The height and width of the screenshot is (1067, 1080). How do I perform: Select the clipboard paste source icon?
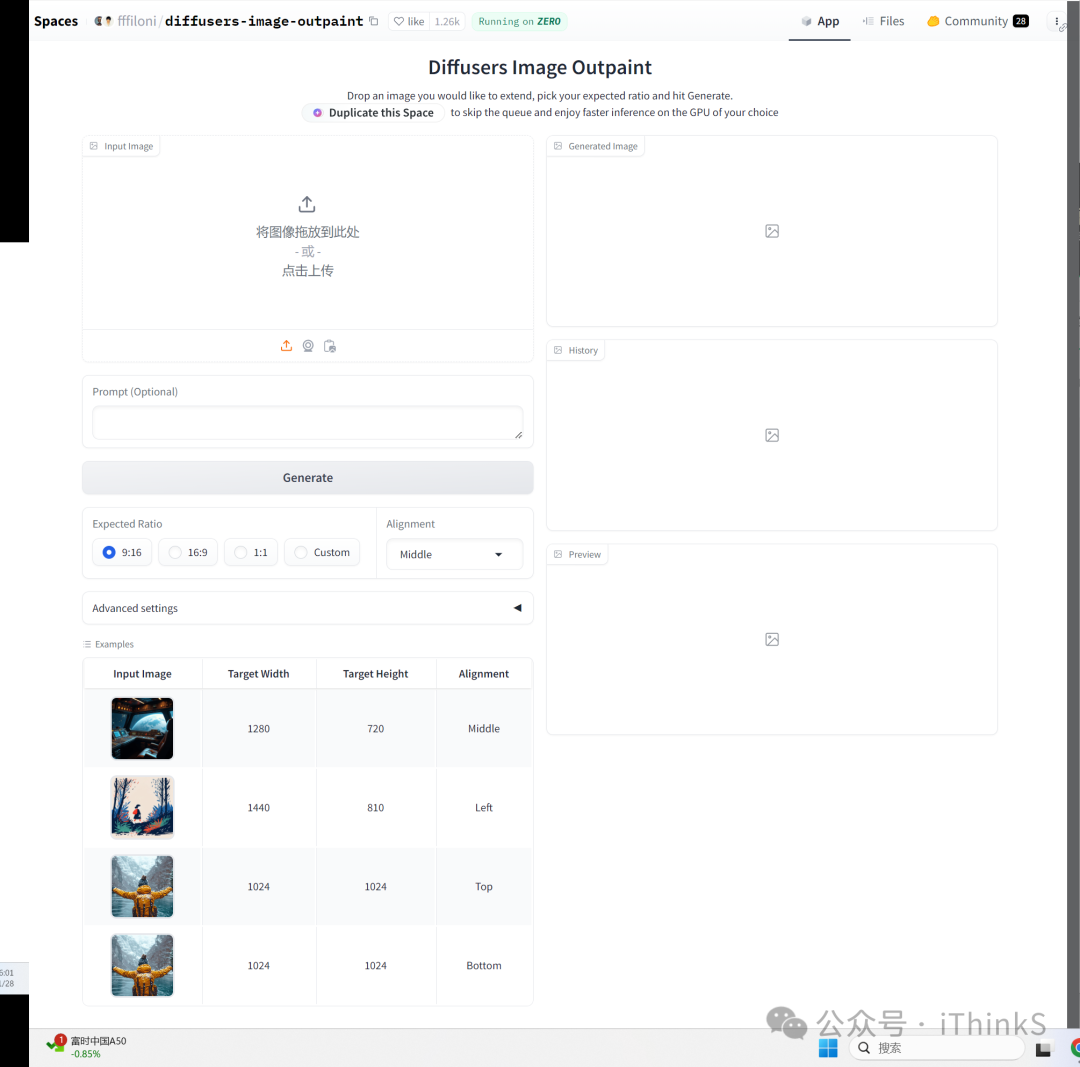click(x=330, y=346)
